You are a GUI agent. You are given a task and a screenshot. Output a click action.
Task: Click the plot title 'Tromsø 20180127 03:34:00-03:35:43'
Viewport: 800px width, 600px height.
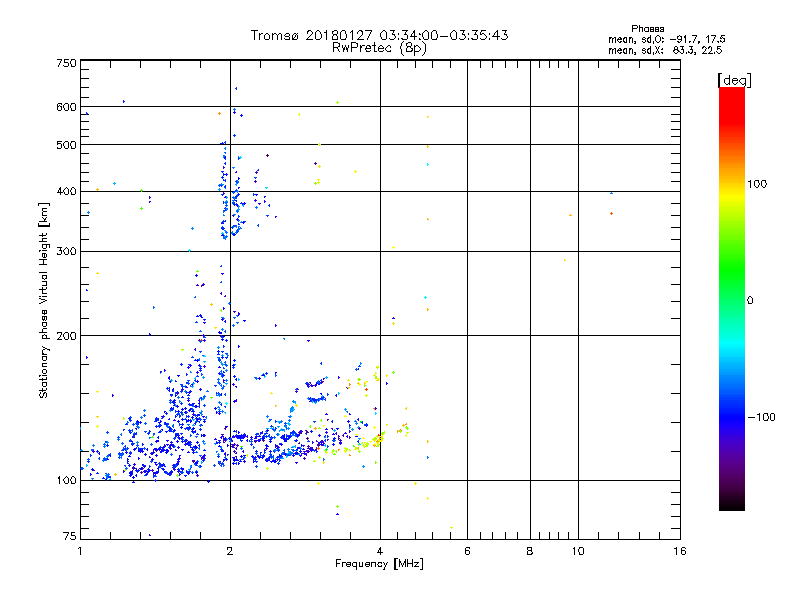379,35
